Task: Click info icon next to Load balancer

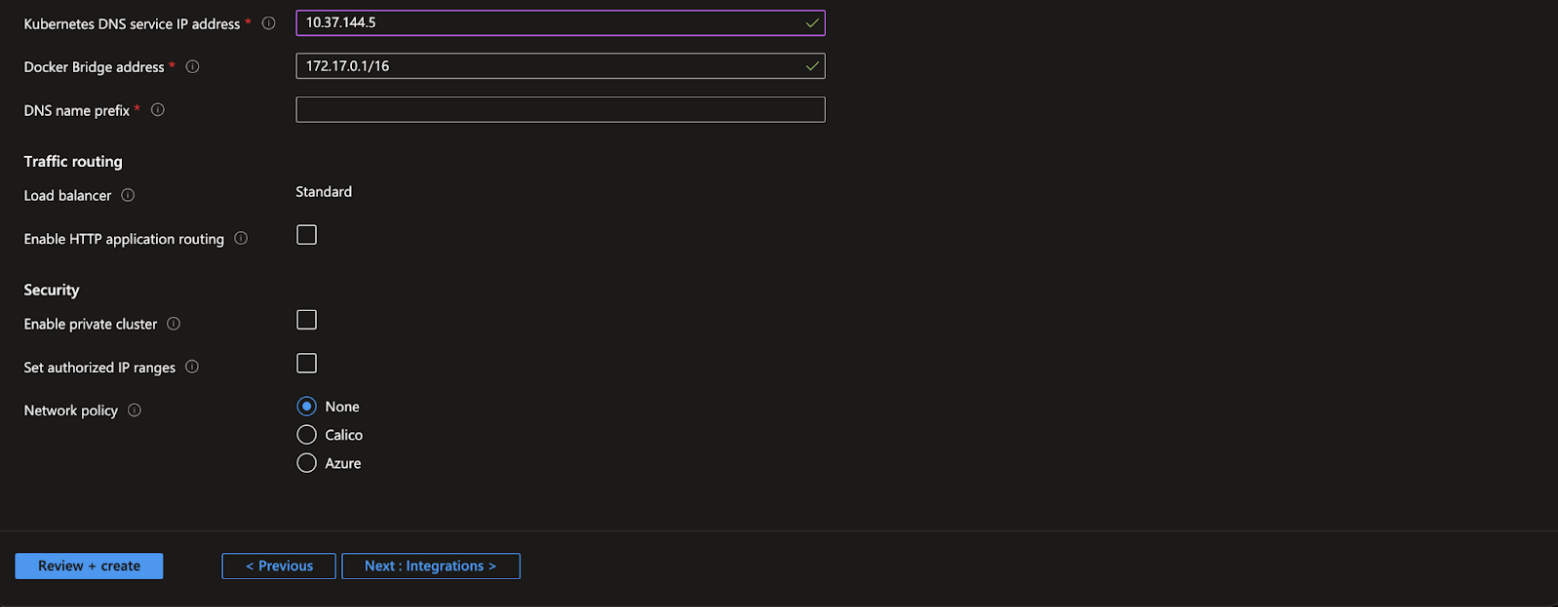Action: (x=128, y=195)
